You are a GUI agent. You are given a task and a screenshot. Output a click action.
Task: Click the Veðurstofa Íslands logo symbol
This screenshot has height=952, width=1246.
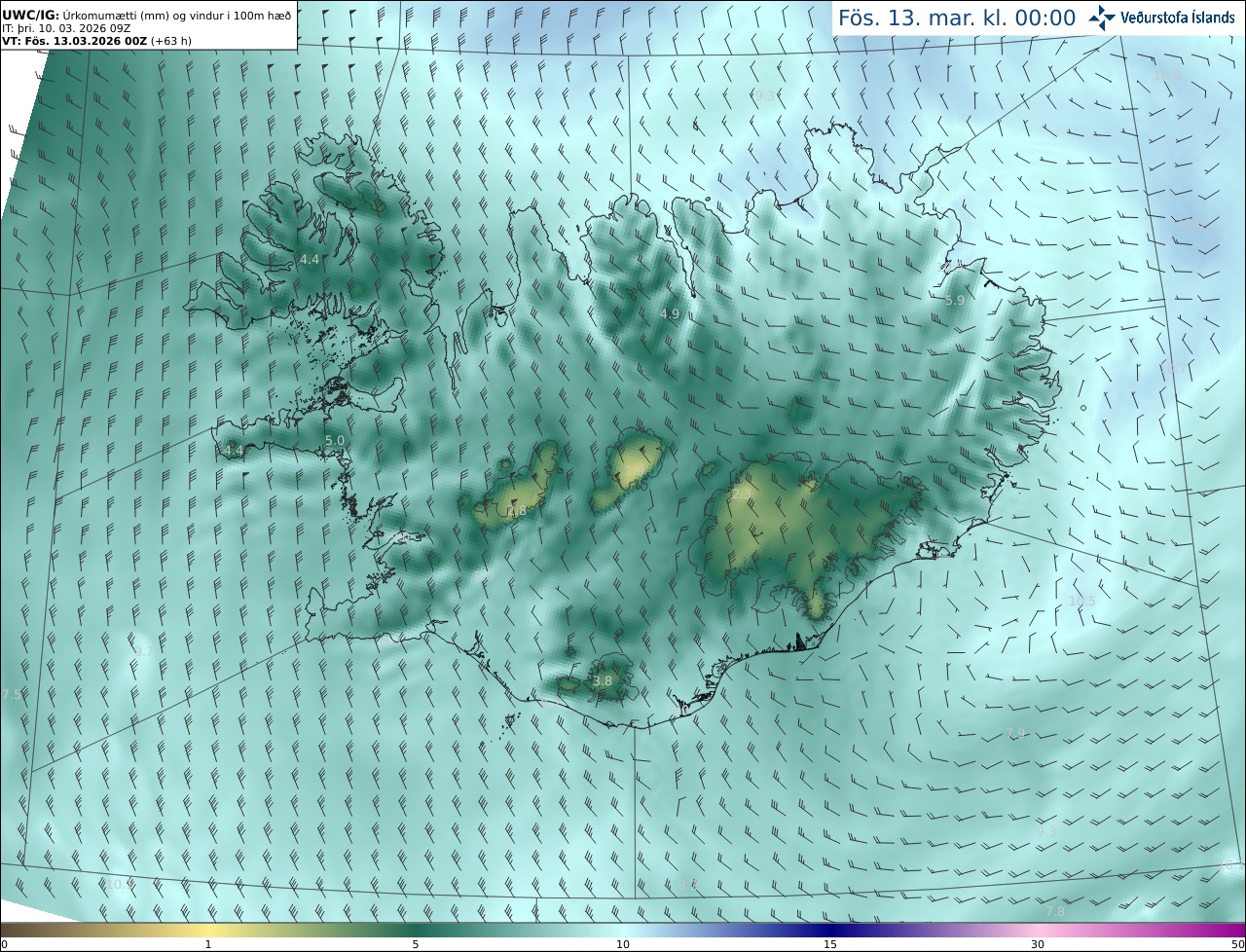pyautogui.click(x=1102, y=18)
